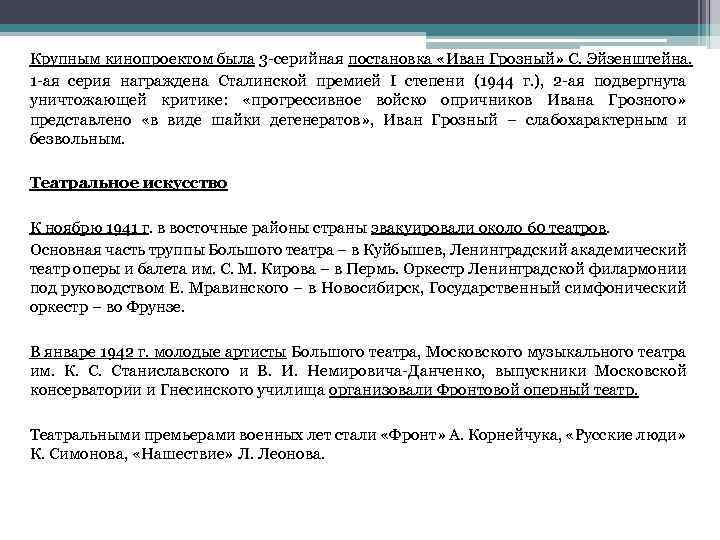Image resolution: width=720 pixels, height=540 pixels.
Task: Click the text "Театральными премьерами военных лет"
Action: click(x=180, y=434)
